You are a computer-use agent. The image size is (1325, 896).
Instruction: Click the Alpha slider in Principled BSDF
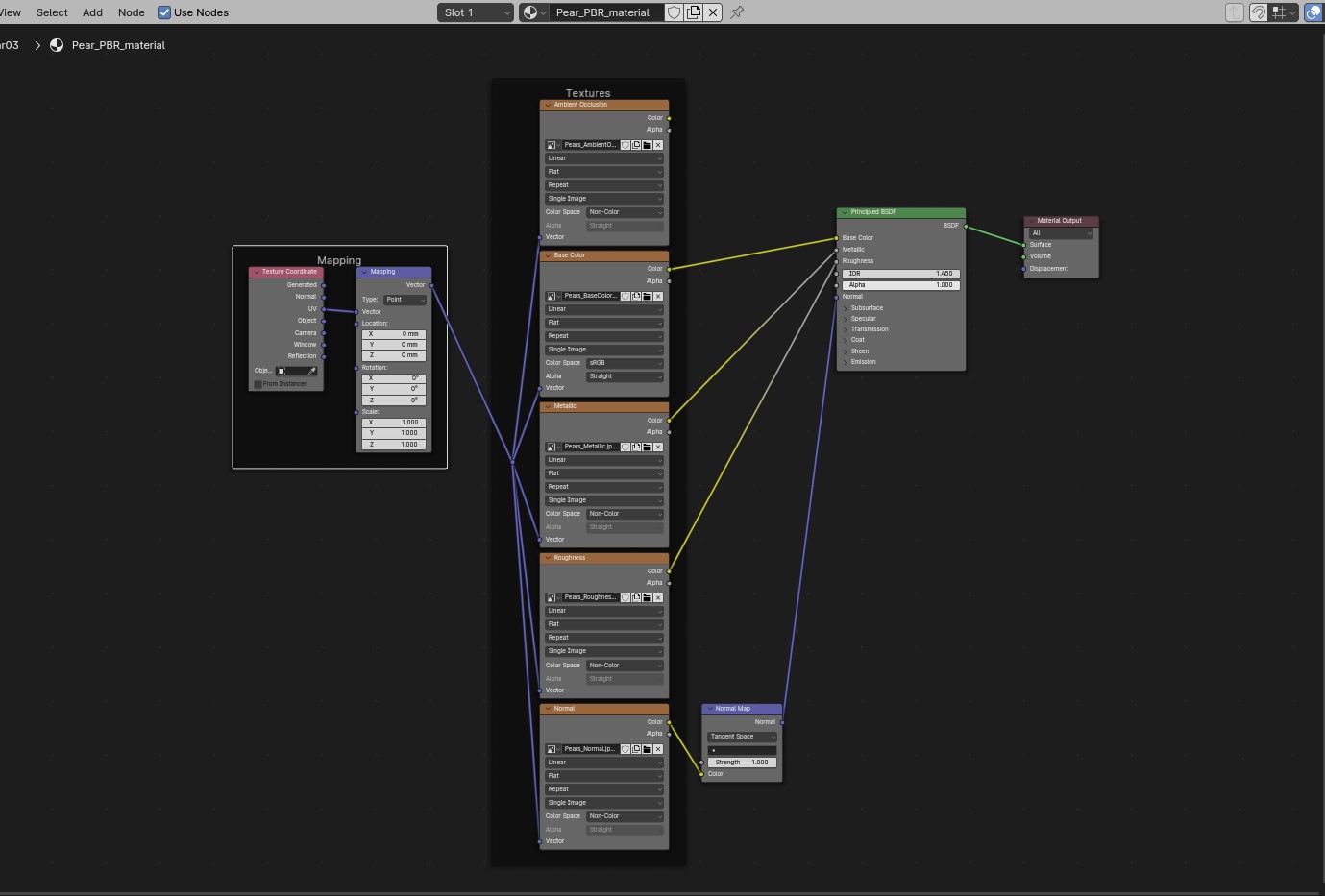click(900, 285)
